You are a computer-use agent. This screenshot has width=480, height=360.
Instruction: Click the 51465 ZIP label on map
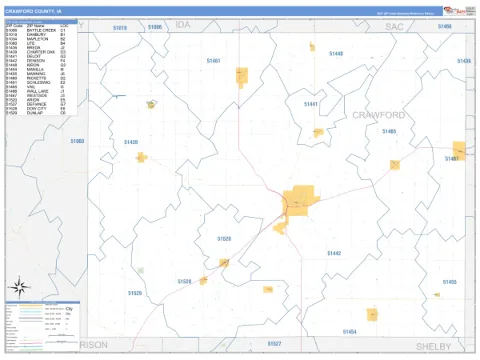click(389, 131)
